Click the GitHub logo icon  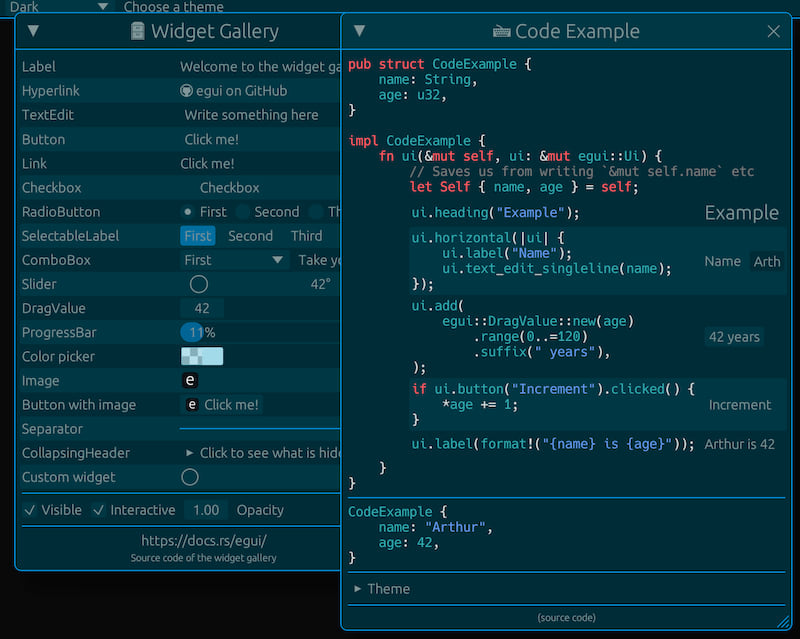(x=186, y=91)
